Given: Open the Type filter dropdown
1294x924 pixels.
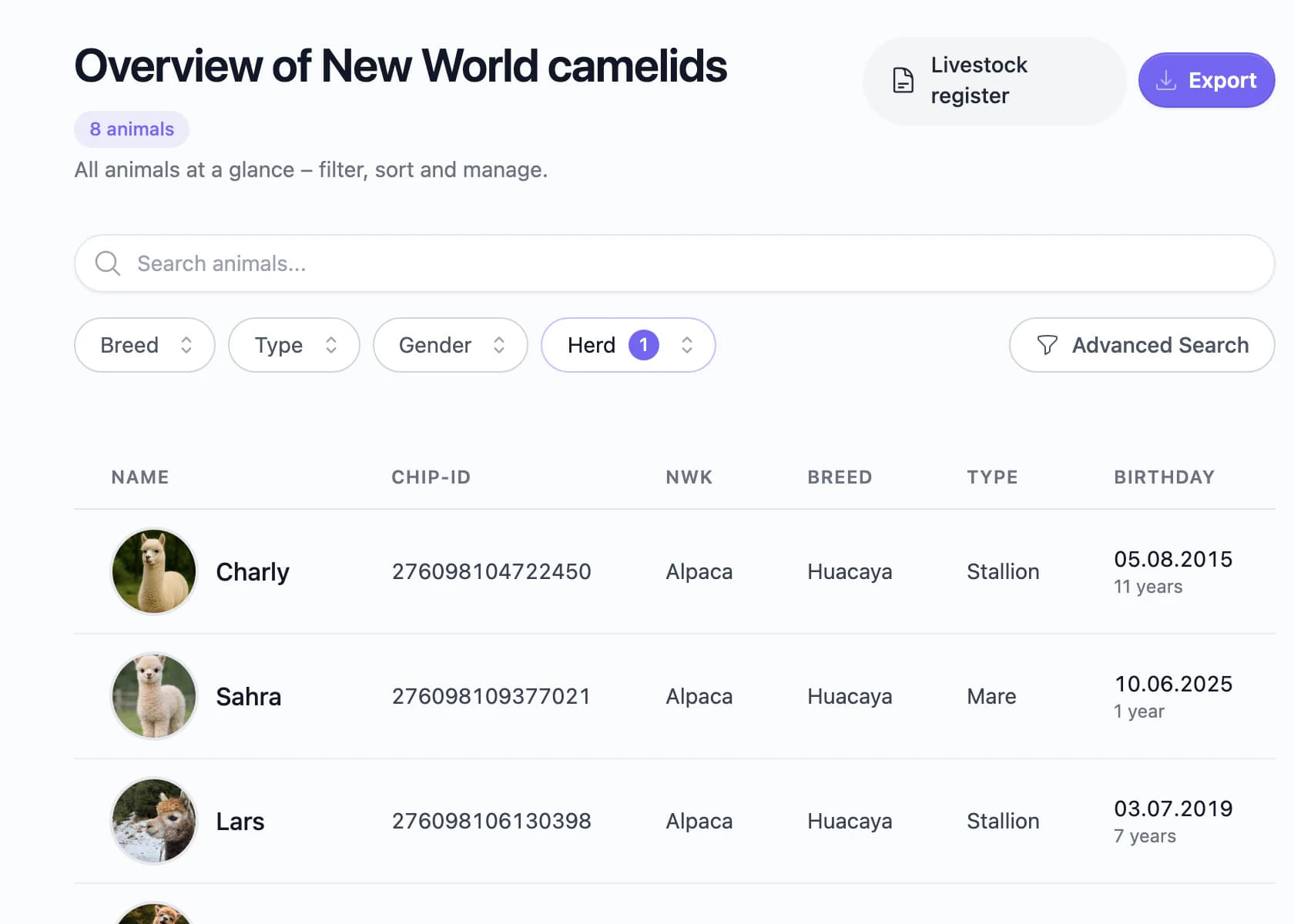Looking at the screenshot, I should pos(294,345).
